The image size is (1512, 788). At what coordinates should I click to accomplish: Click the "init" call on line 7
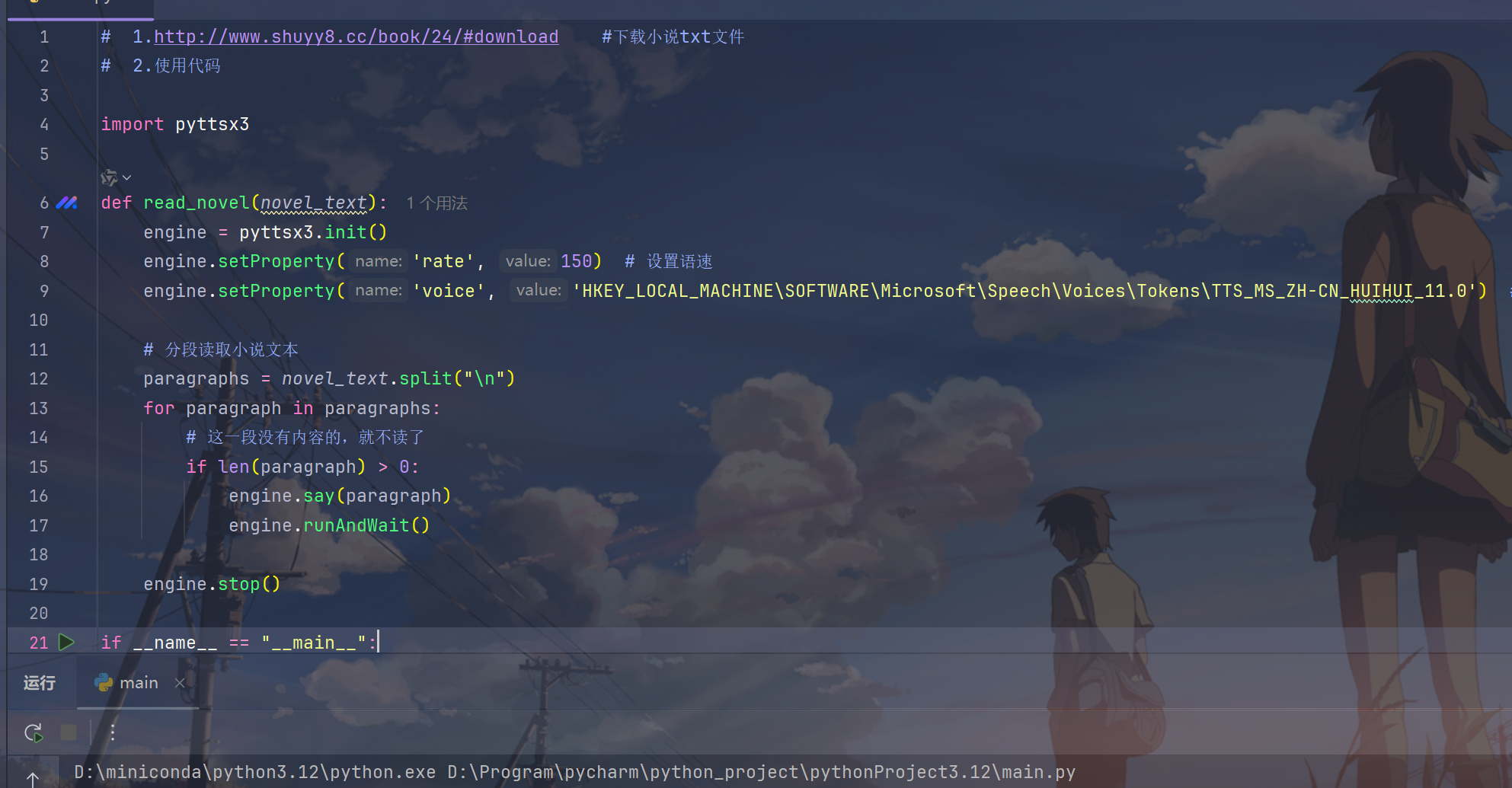[x=346, y=232]
